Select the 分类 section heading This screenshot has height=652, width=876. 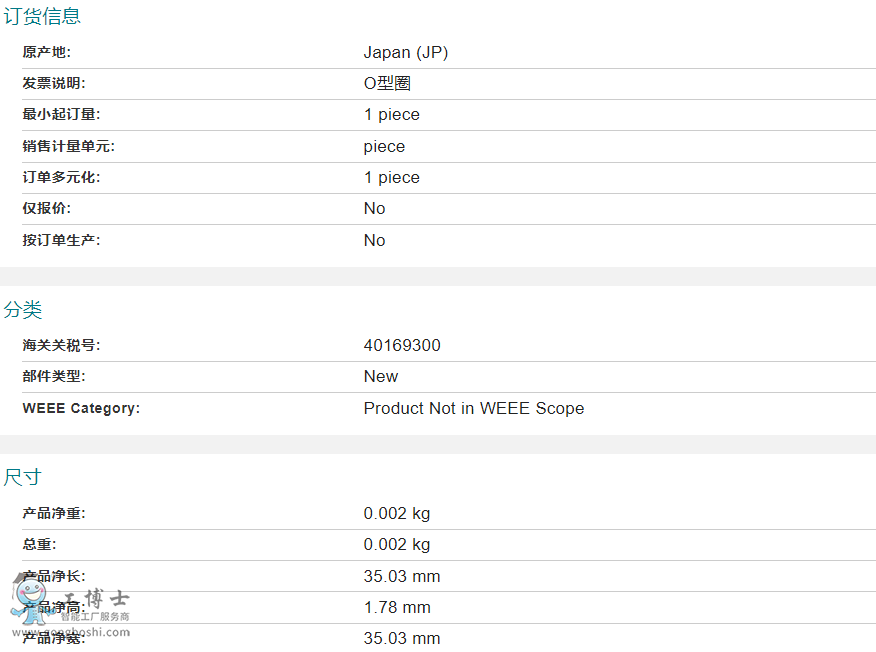23,310
